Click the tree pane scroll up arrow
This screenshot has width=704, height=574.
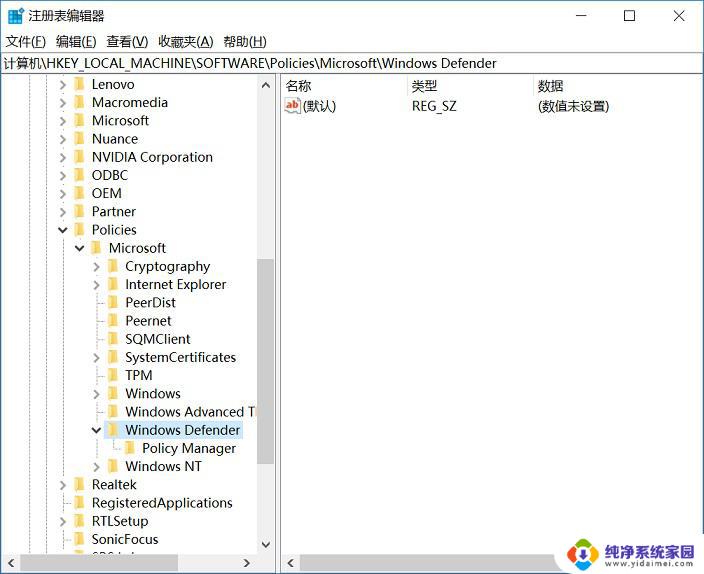click(266, 85)
